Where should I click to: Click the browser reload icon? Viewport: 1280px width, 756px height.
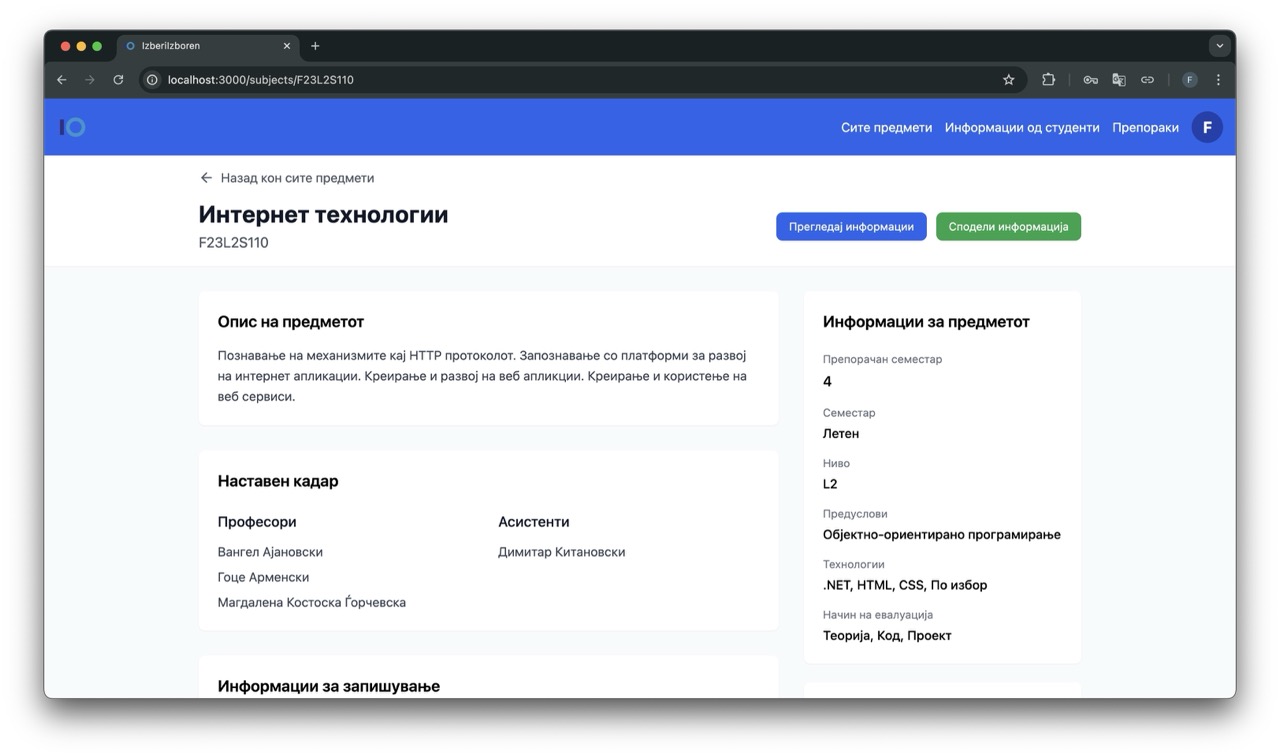click(118, 80)
